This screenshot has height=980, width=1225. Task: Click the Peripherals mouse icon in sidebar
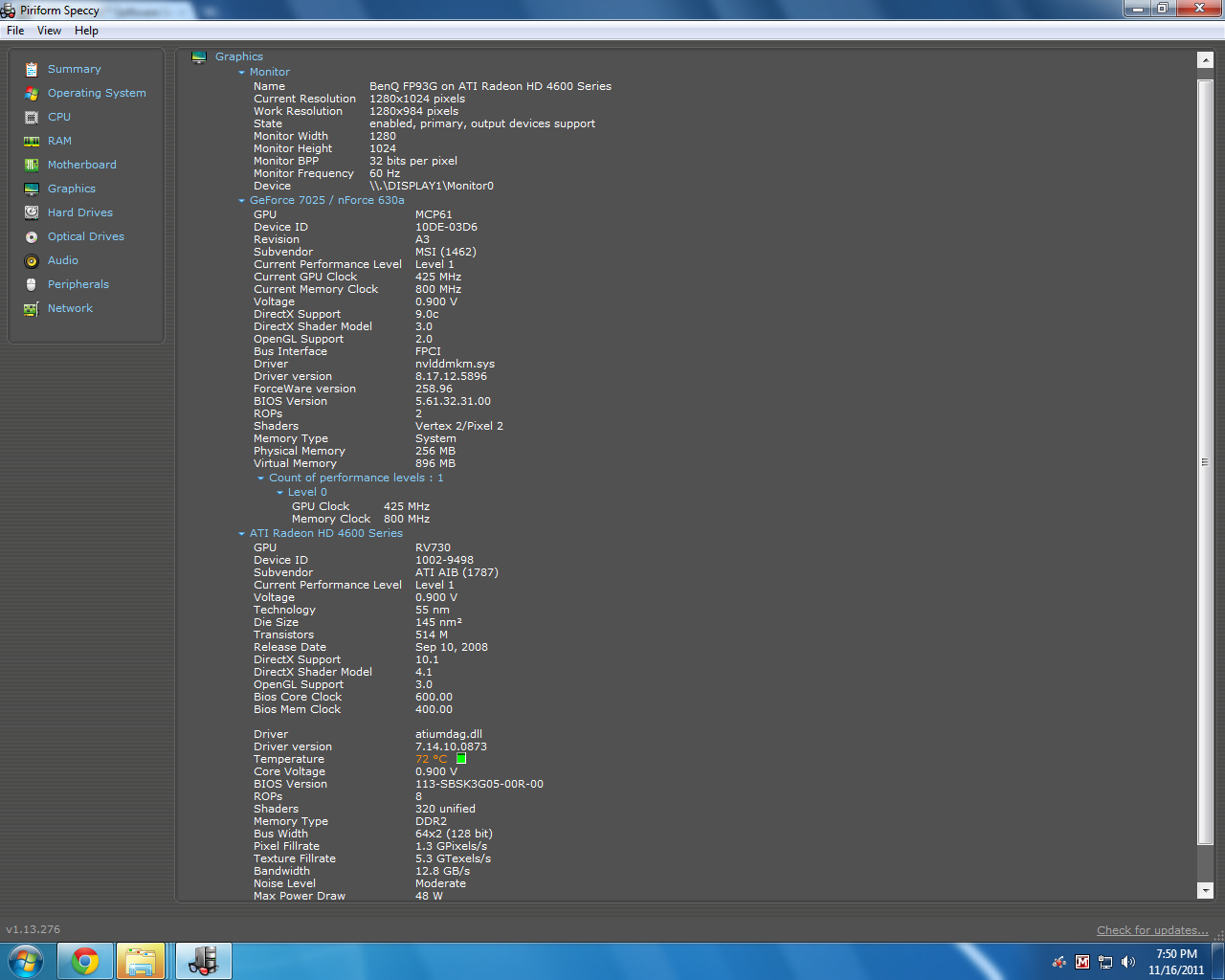click(32, 284)
